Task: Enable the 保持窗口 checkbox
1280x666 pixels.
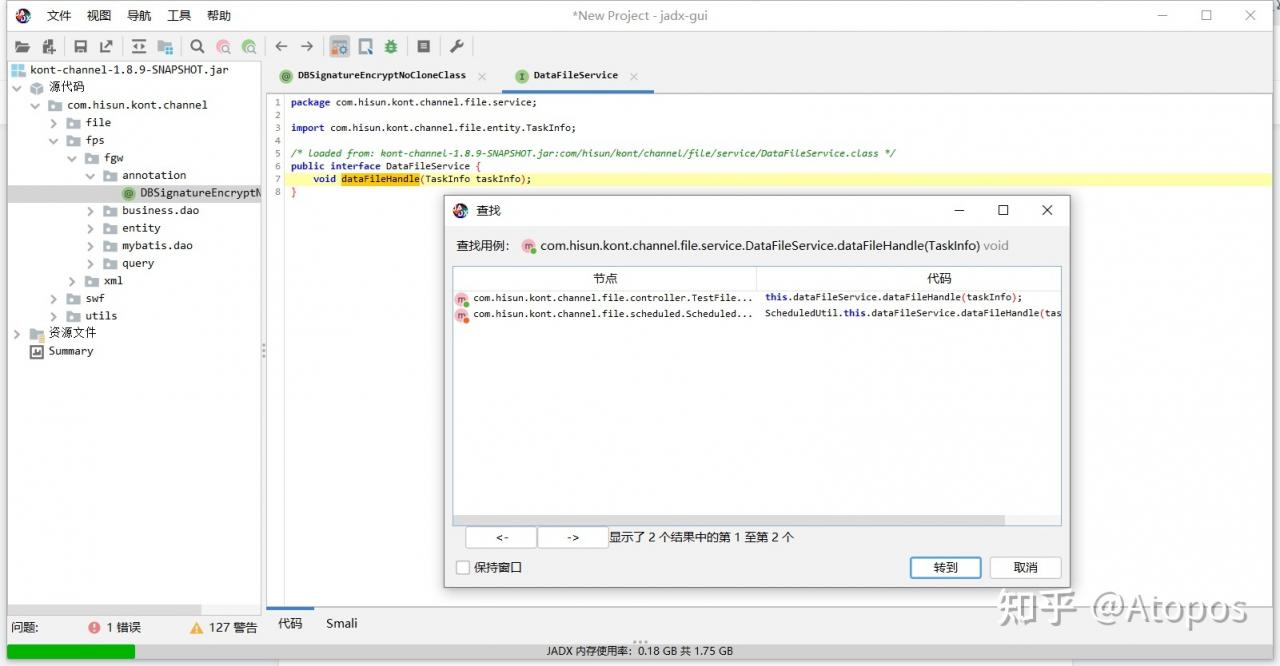Action: click(462, 567)
